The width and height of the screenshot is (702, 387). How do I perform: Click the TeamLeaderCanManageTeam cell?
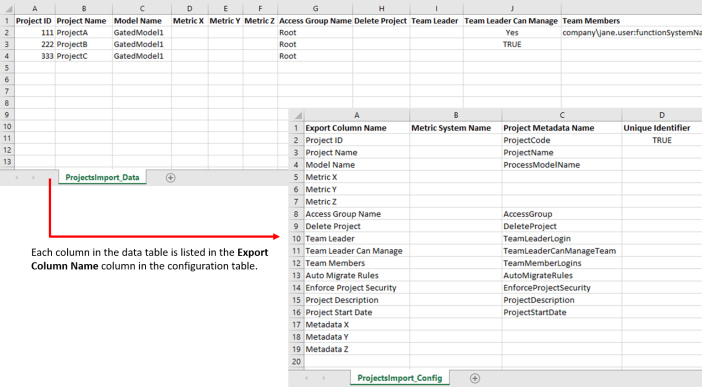(x=562, y=251)
